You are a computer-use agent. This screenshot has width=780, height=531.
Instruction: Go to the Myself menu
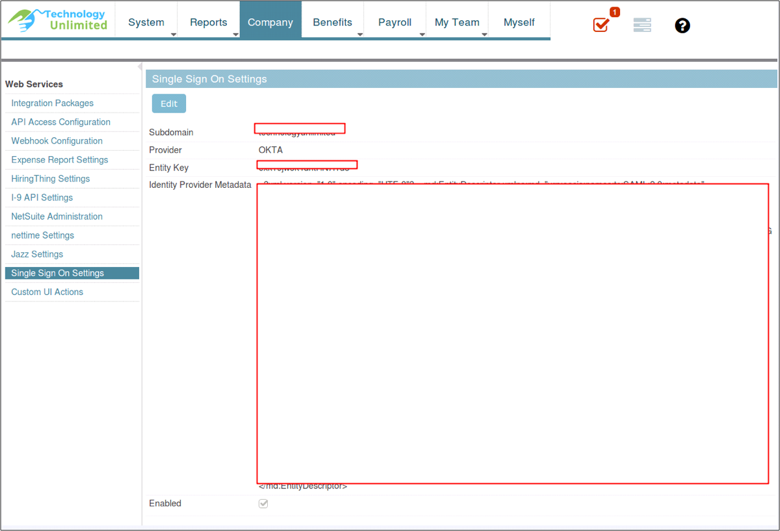tap(519, 22)
